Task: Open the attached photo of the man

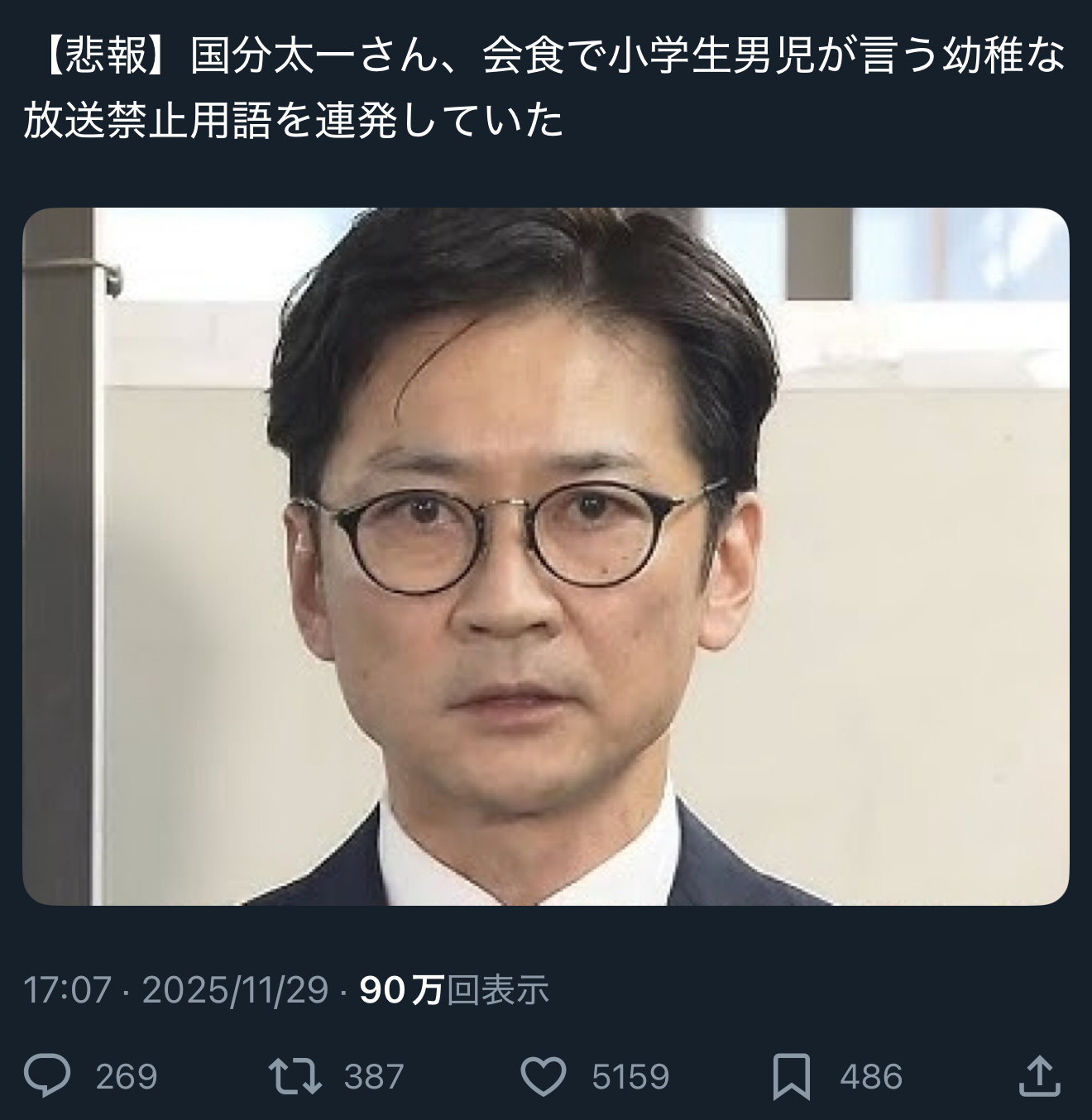Action: (x=546, y=556)
